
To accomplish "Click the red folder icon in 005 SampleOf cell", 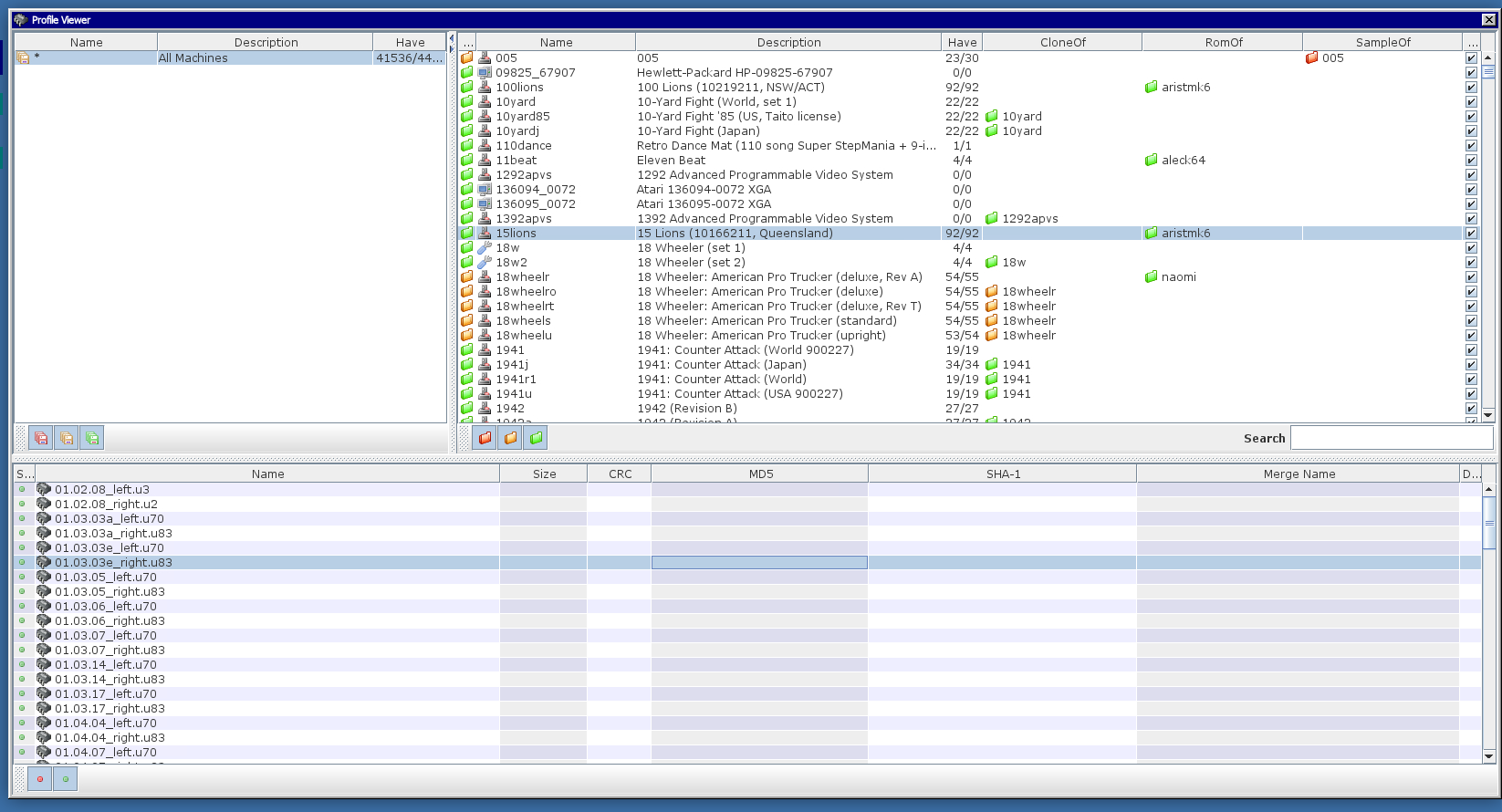I will coord(1312,57).
